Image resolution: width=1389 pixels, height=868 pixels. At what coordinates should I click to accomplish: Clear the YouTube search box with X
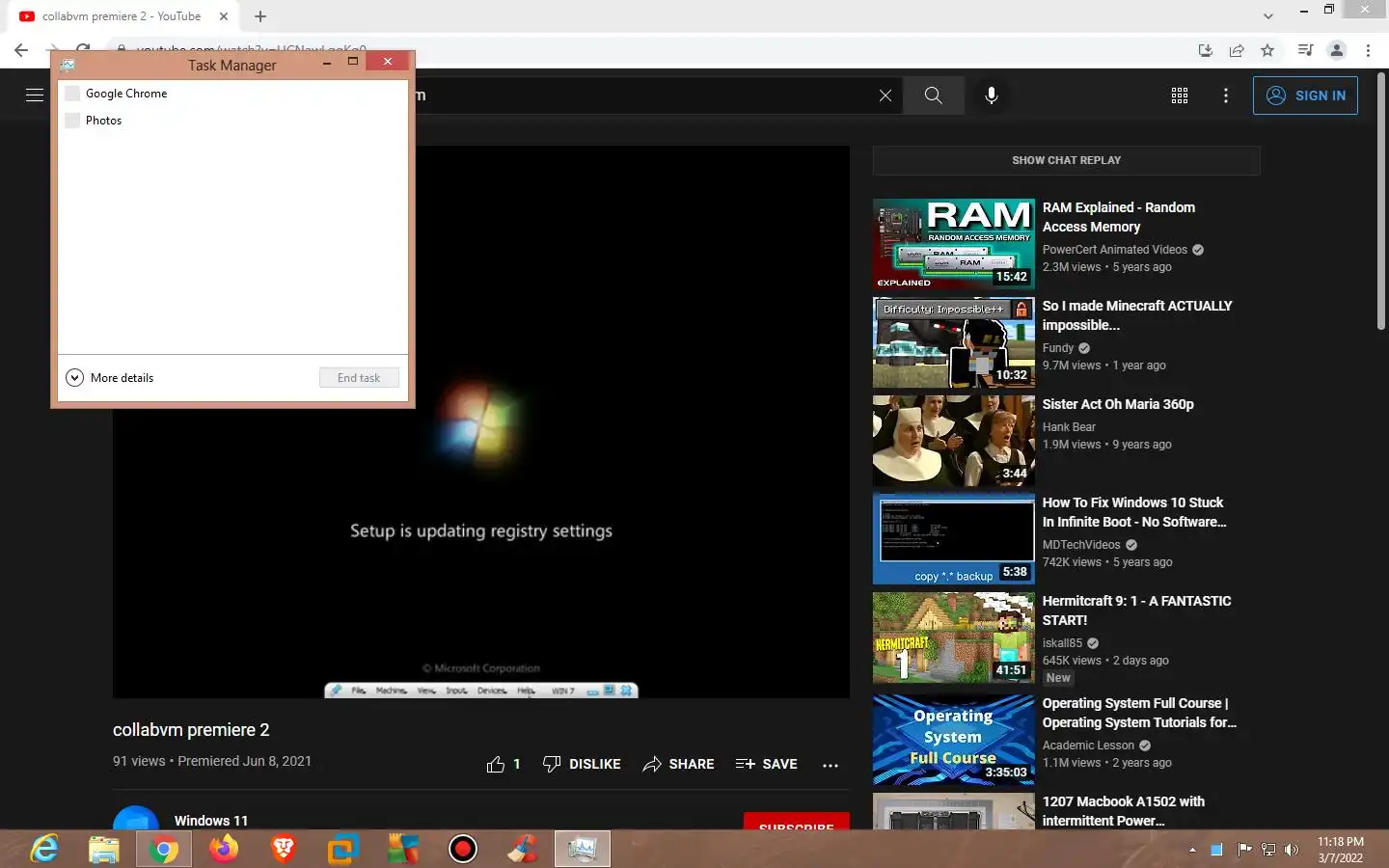[x=885, y=95]
